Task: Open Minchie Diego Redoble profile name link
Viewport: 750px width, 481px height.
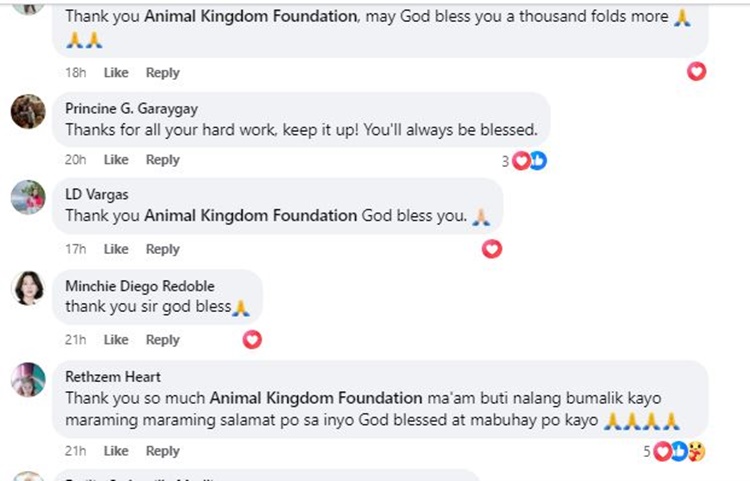Action: click(x=139, y=286)
